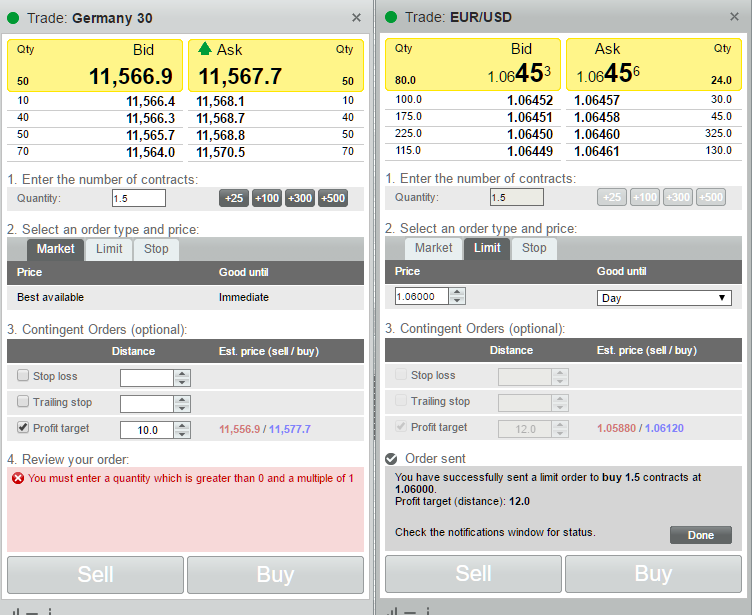Click the green up arrow next to Ask
The height and width of the screenshot is (615, 752).
coord(205,48)
